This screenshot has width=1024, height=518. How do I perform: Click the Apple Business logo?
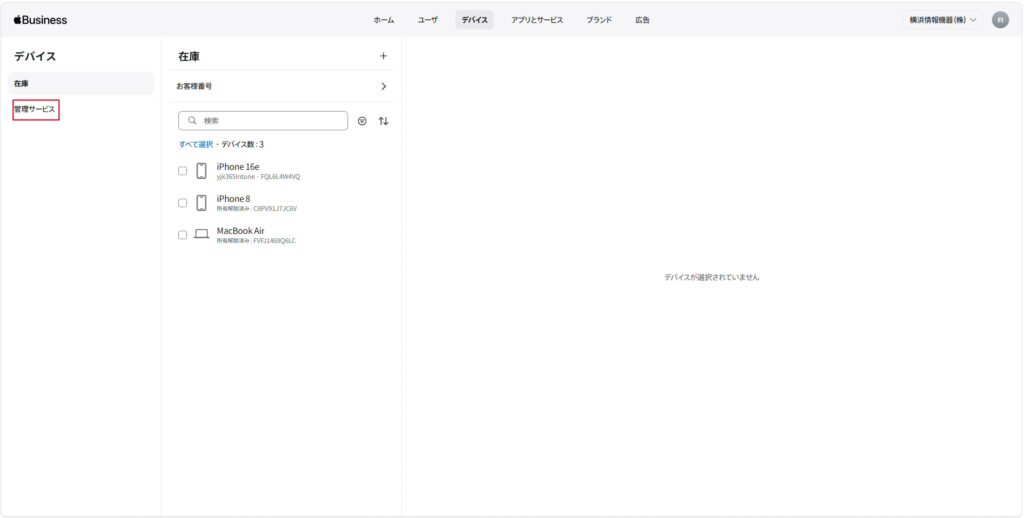pyautogui.click(x=40, y=20)
